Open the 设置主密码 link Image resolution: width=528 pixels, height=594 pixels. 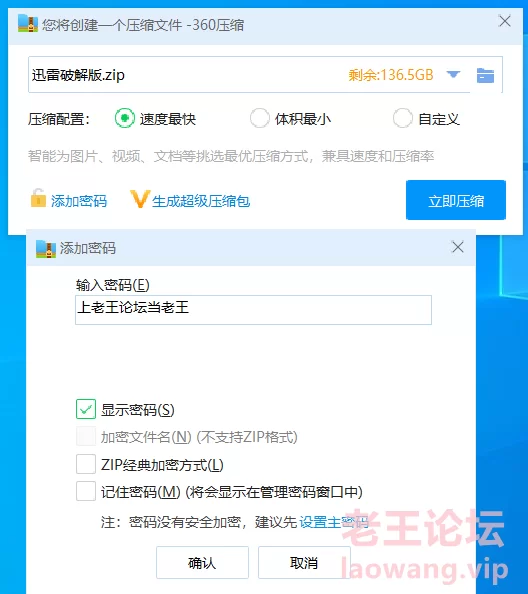[334, 522]
